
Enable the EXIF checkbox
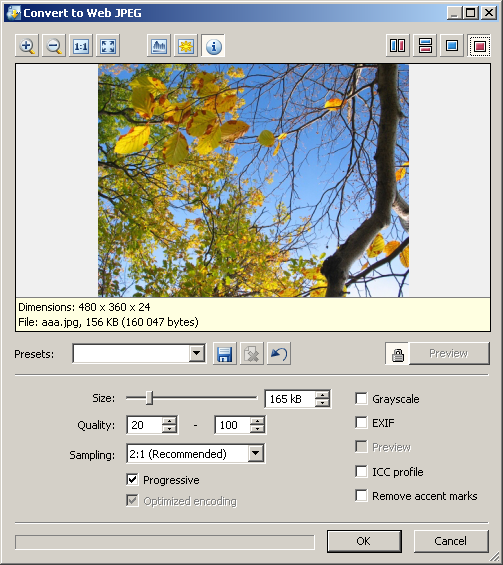tap(361, 422)
